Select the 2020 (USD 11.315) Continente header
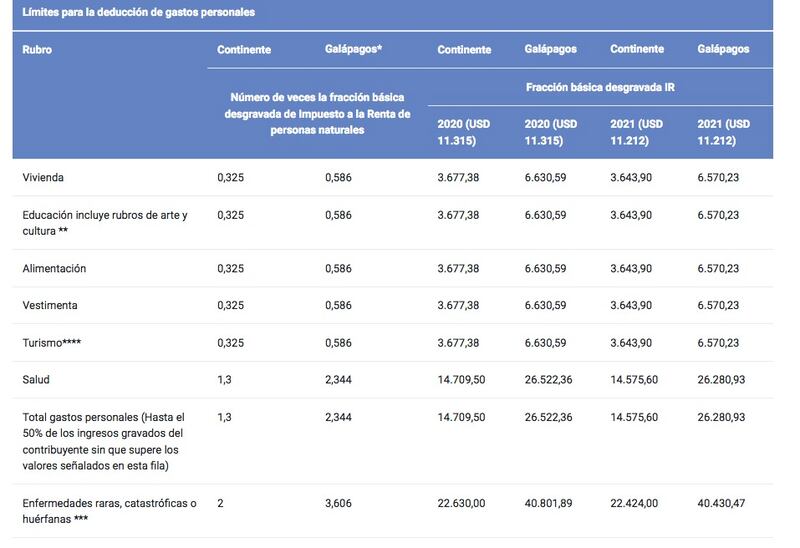The height and width of the screenshot is (548, 800). point(463,132)
